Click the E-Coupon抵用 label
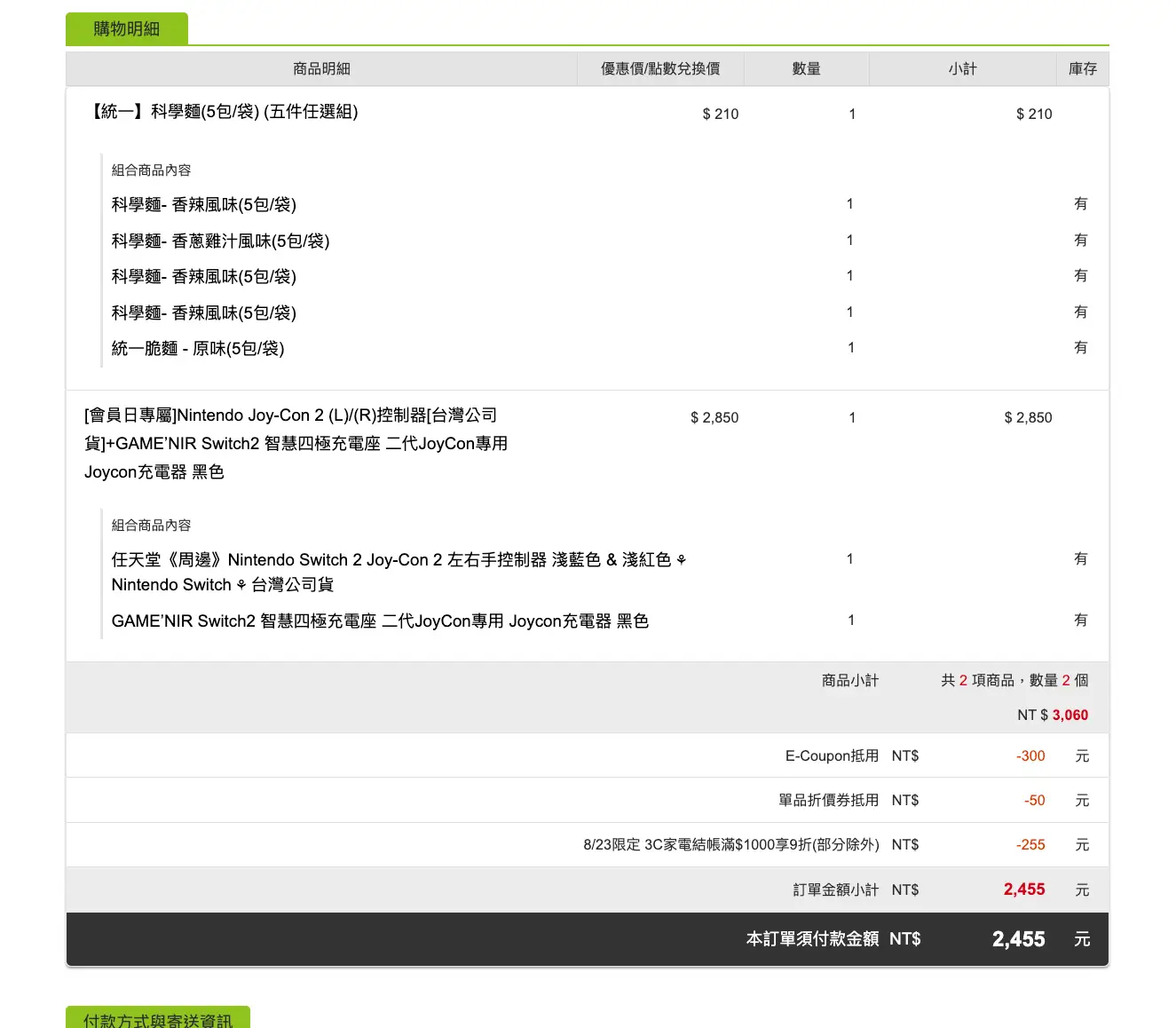Screen dimensions: 1176x1028 pyautogui.click(x=832, y=756)
